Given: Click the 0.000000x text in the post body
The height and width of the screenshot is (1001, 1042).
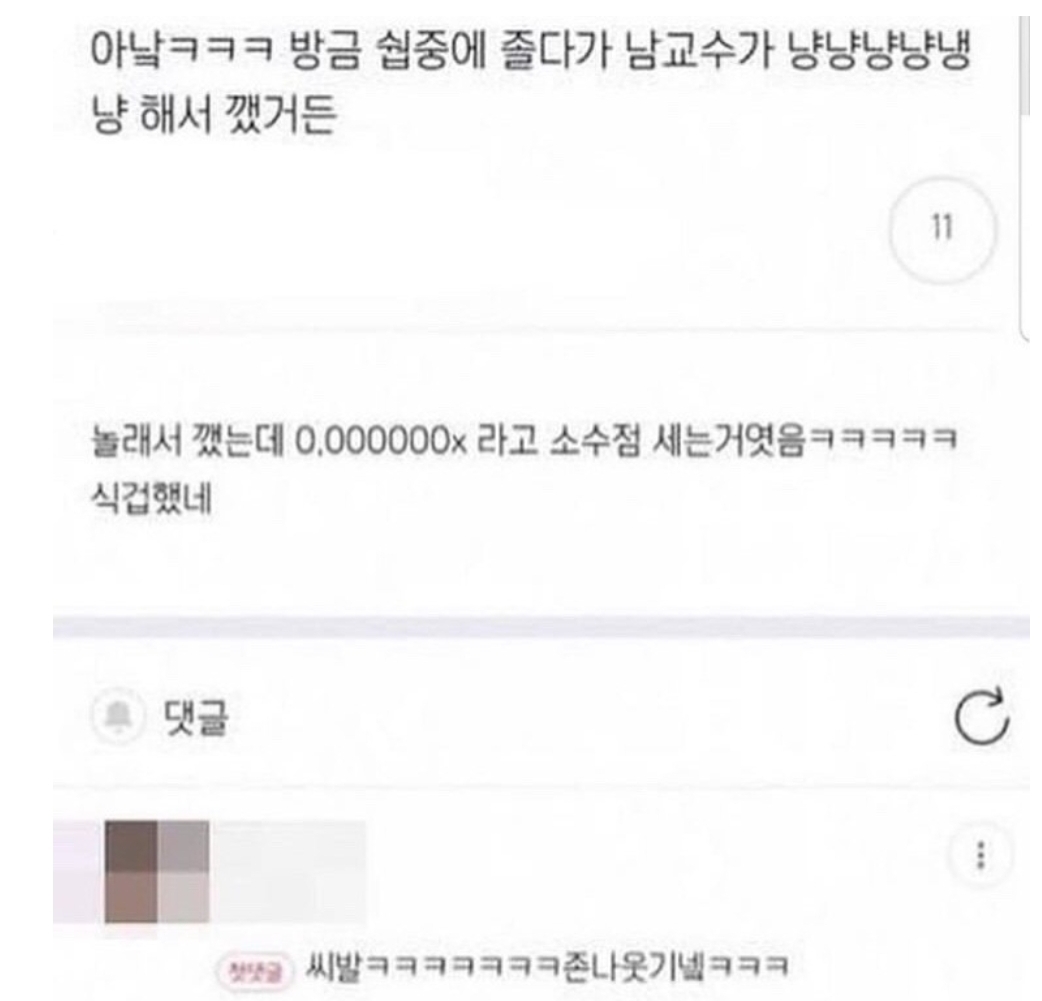Looking at the screenshot, I should point(381,441).
